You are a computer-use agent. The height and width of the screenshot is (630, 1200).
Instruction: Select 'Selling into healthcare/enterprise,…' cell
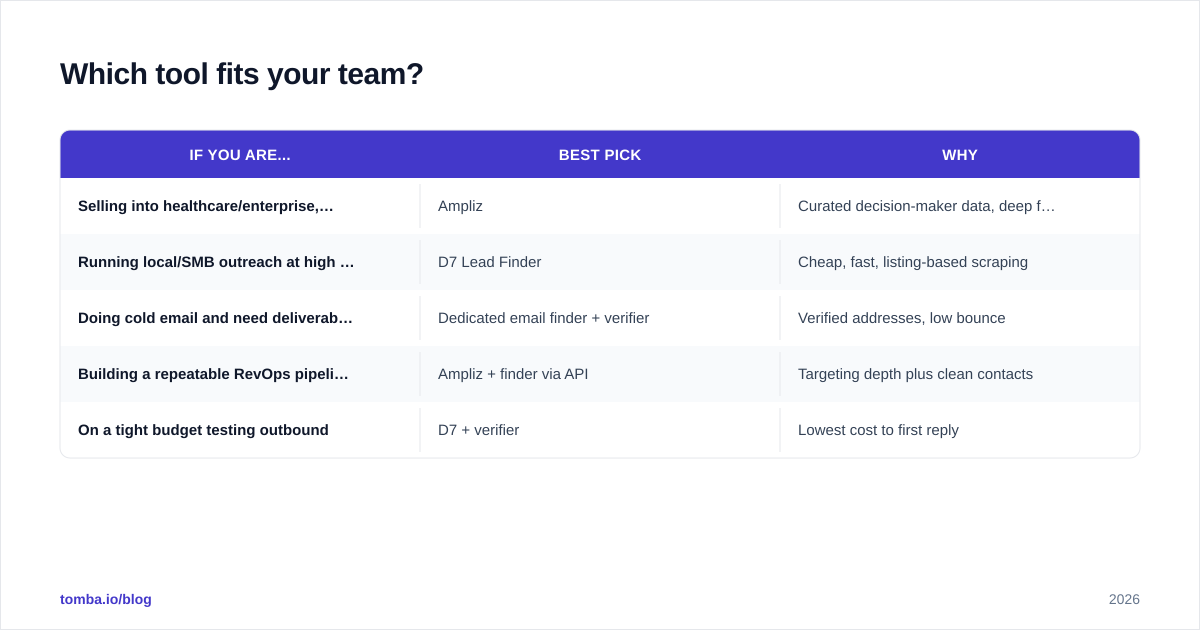[x=240, y=206]
